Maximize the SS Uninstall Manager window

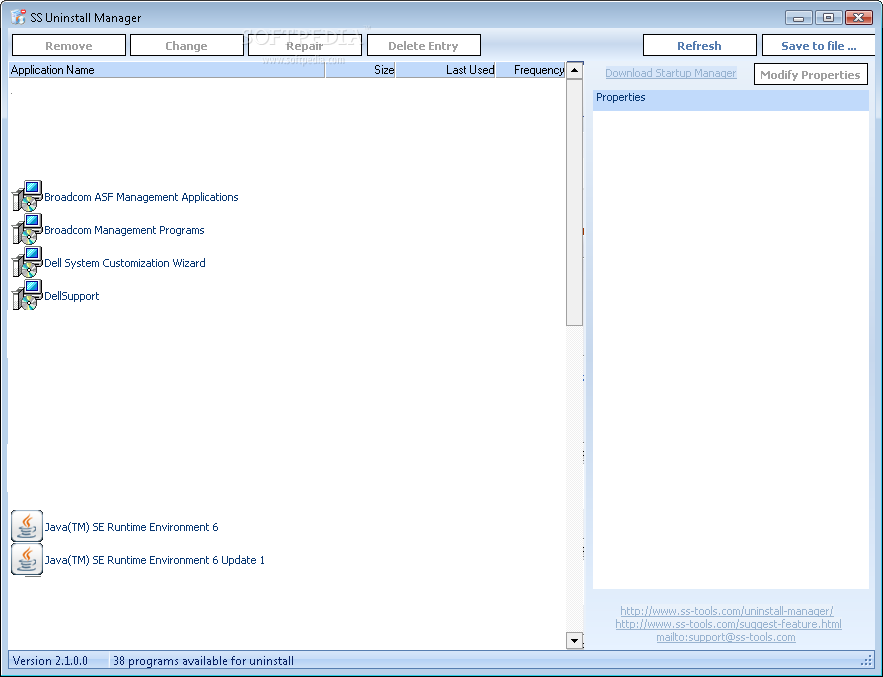tap(828, 17)
